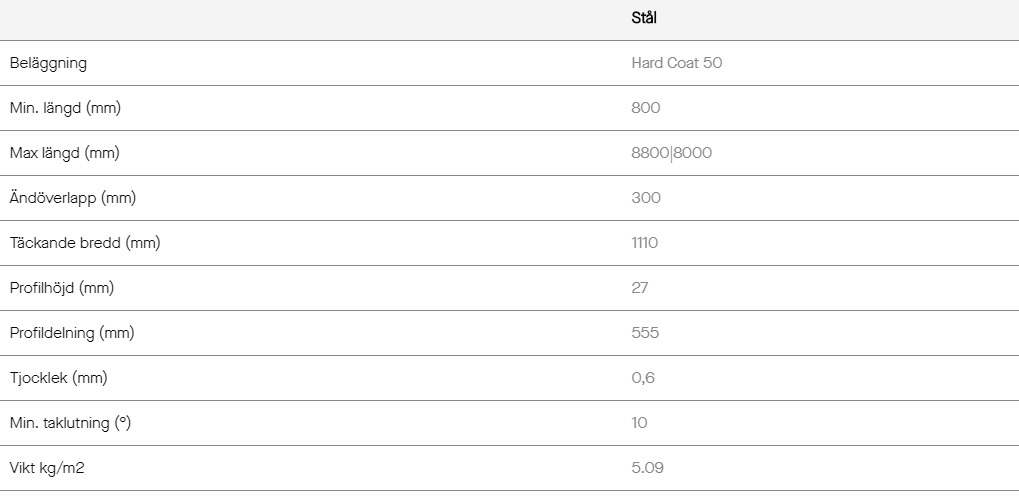The width and height of the screenshot is (1019, 504).
Task: Select the Profildelning (mm) label
Action: click(x=71, y=333)
